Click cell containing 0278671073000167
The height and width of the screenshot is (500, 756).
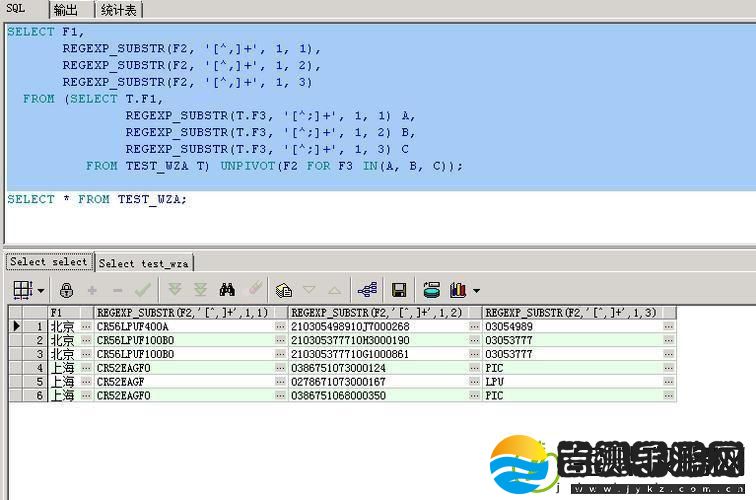point(377,382)
